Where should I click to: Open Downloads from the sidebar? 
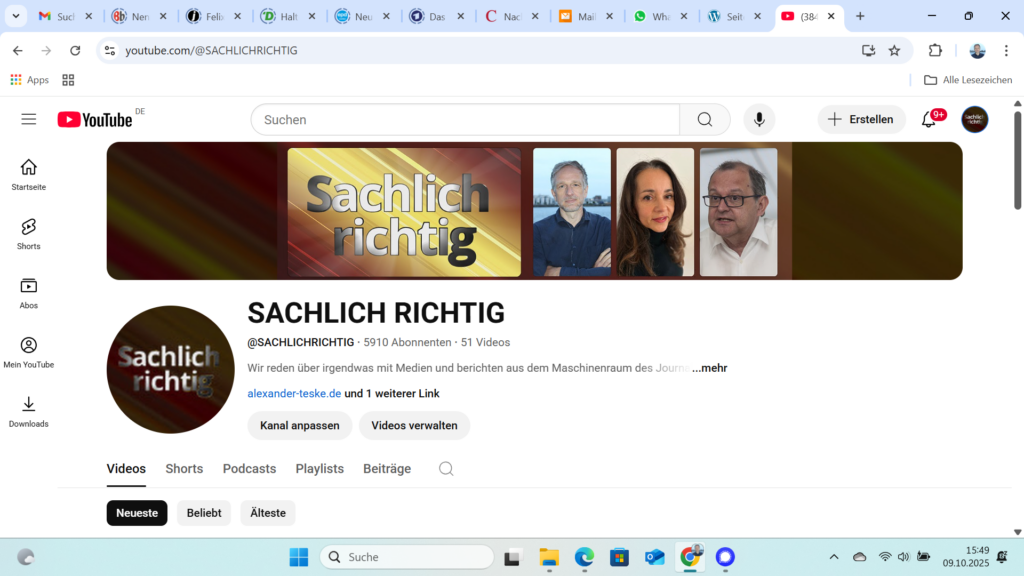coord(29,410)
